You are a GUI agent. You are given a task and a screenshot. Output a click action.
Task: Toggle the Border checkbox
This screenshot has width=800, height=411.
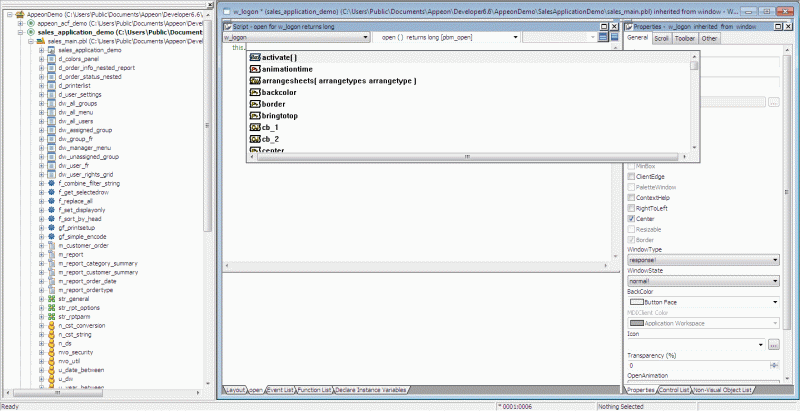631,240
